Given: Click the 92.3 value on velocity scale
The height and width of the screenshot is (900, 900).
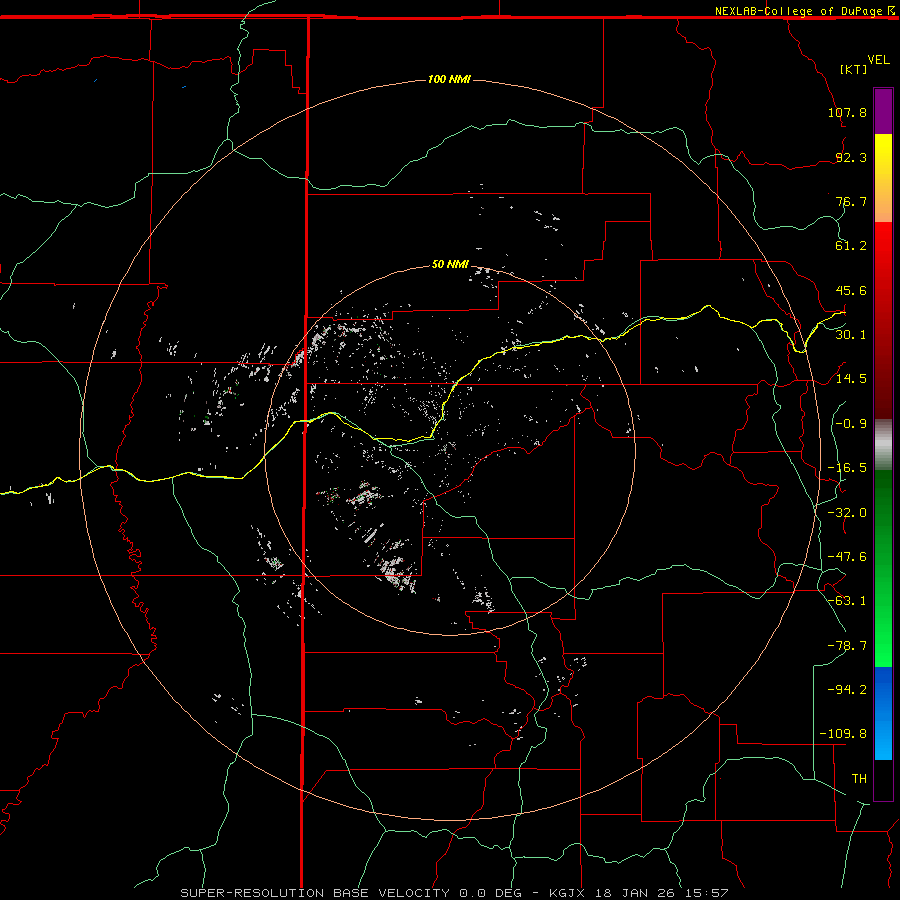Looking at the screenshot, I should pos(851,157).
